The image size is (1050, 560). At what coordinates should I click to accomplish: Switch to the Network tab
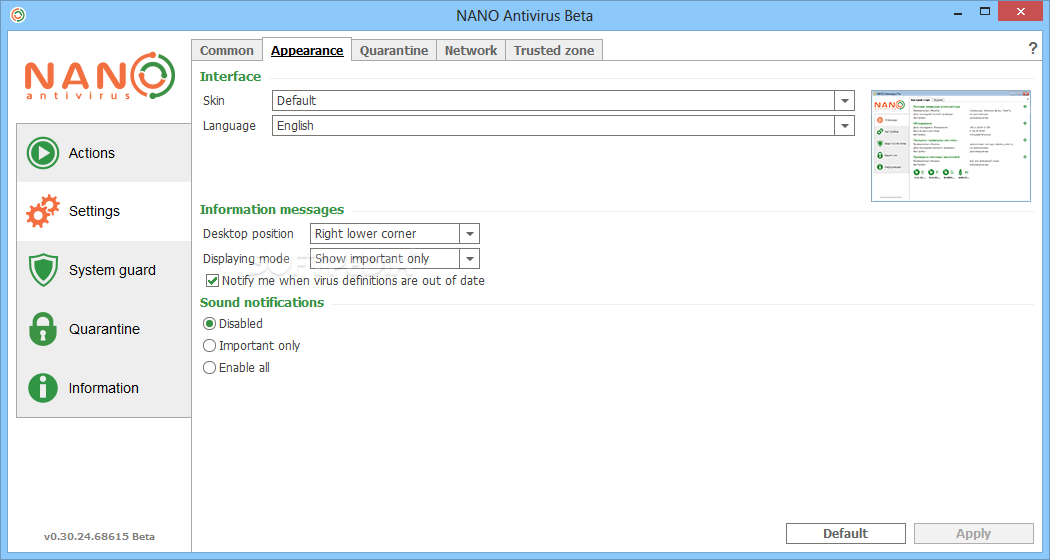(x=471, y=50)
